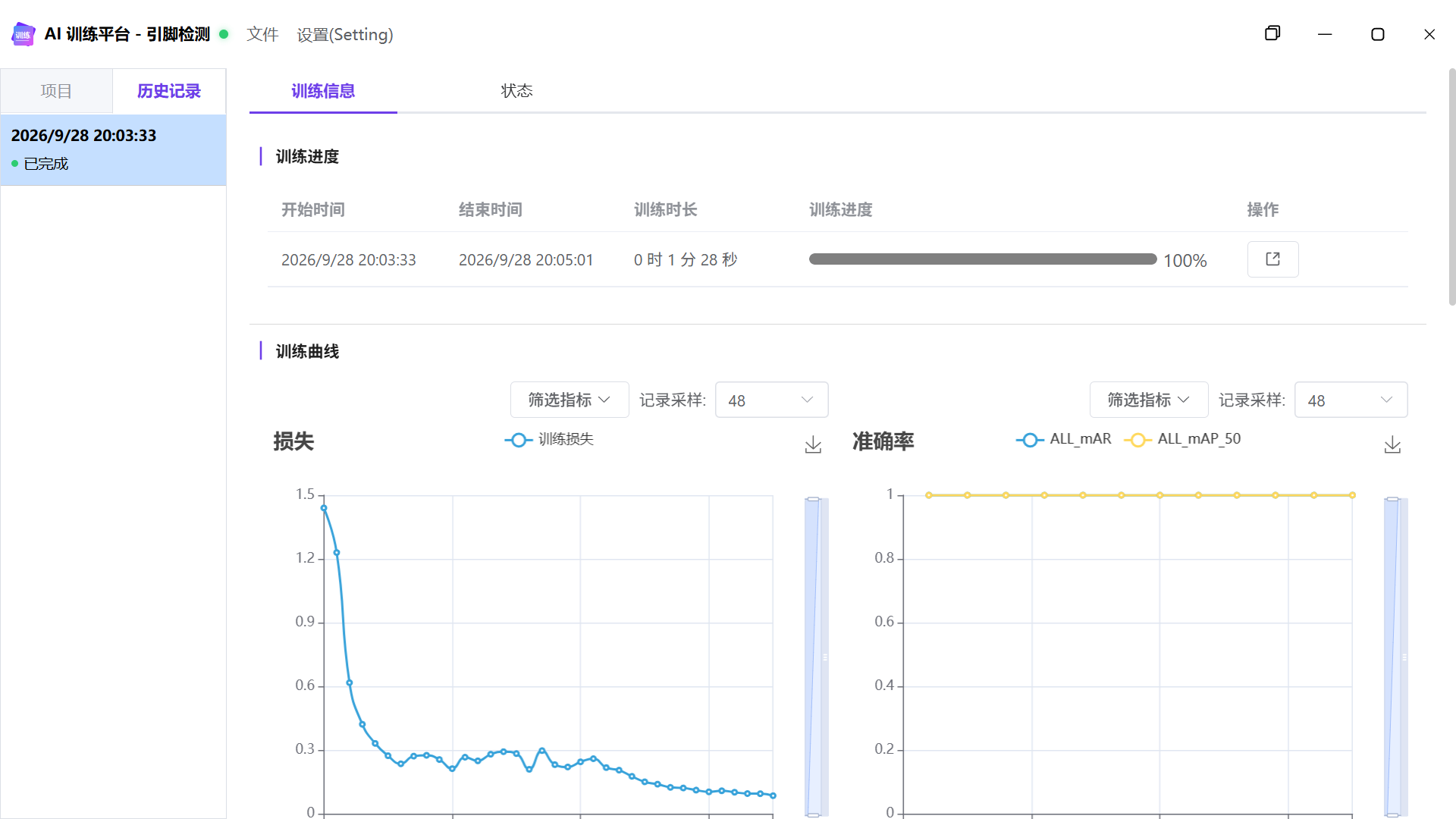This screenshot has height=819, width=1456.
Task: Click the 已完成 status label
Action: (x=45, y=164)
